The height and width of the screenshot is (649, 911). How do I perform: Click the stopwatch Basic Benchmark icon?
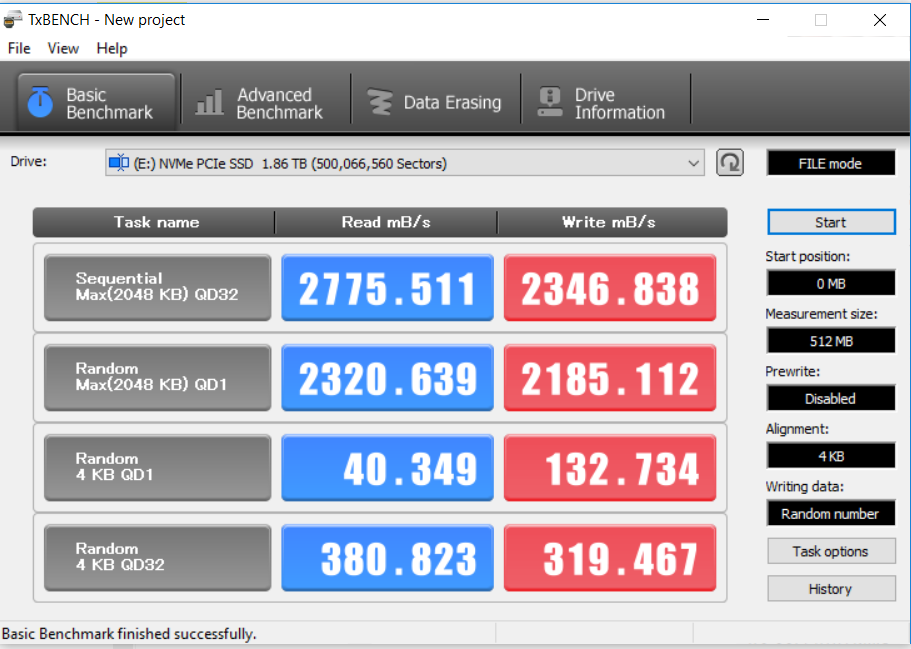[40, 103]
